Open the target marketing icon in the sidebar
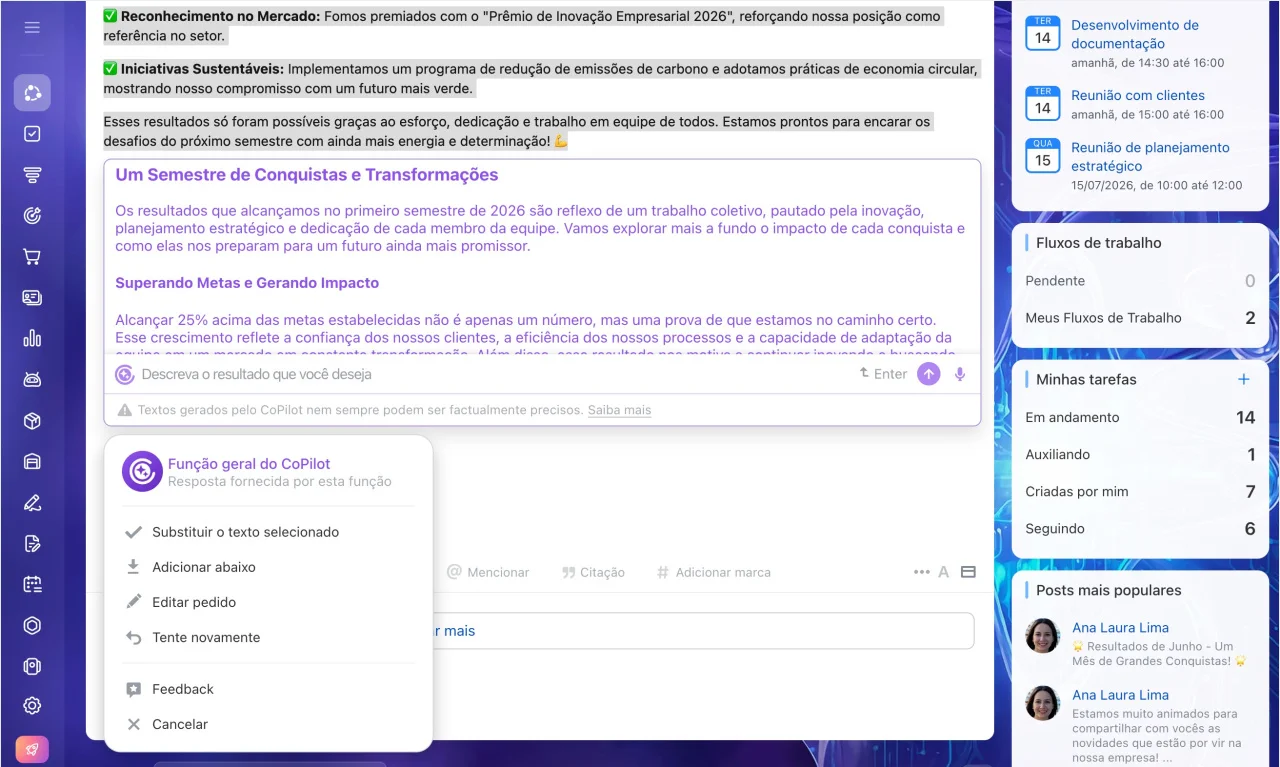This screenshot has height=767, width=1280. (32, 216)
